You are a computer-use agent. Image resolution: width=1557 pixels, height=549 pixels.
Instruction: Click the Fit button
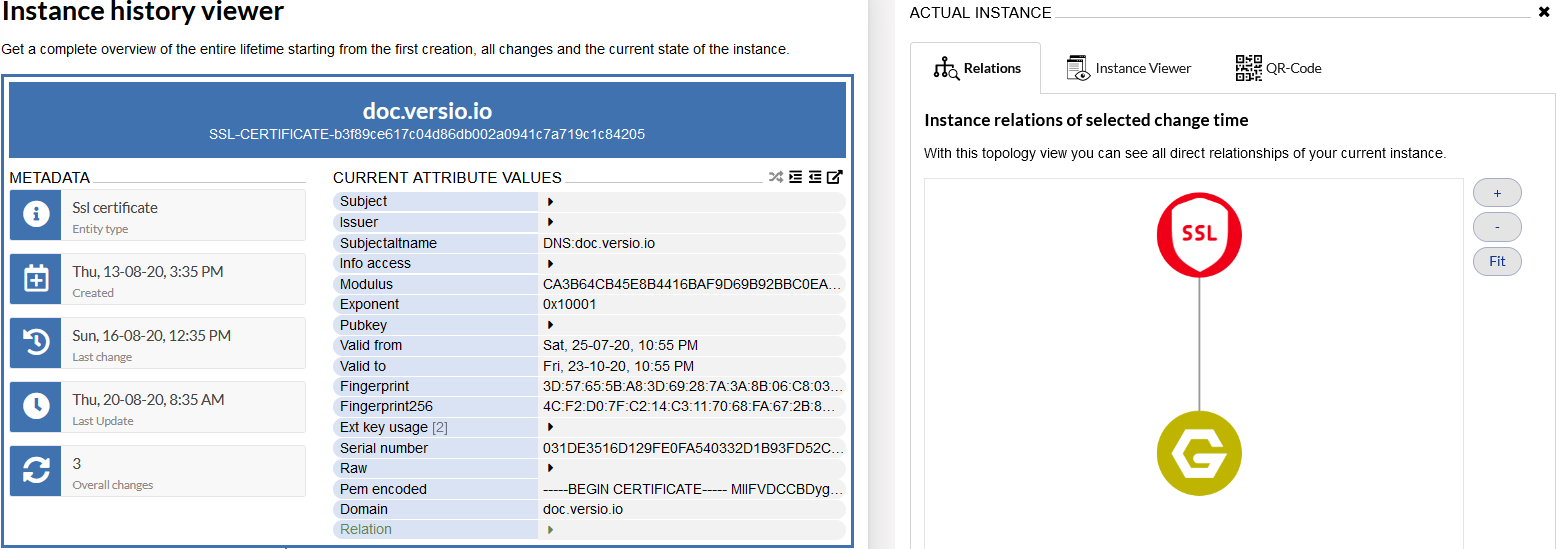(x=1497, y=261)
